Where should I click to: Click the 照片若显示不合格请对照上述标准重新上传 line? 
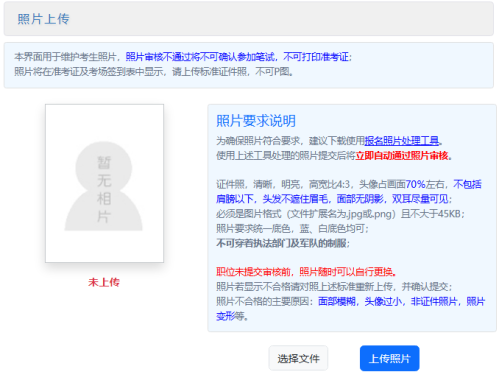[x=334, y=287]
